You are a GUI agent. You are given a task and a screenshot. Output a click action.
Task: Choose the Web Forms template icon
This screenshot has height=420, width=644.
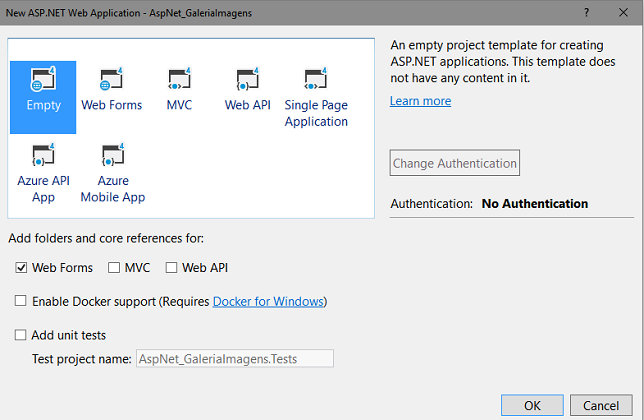point(111,80)
